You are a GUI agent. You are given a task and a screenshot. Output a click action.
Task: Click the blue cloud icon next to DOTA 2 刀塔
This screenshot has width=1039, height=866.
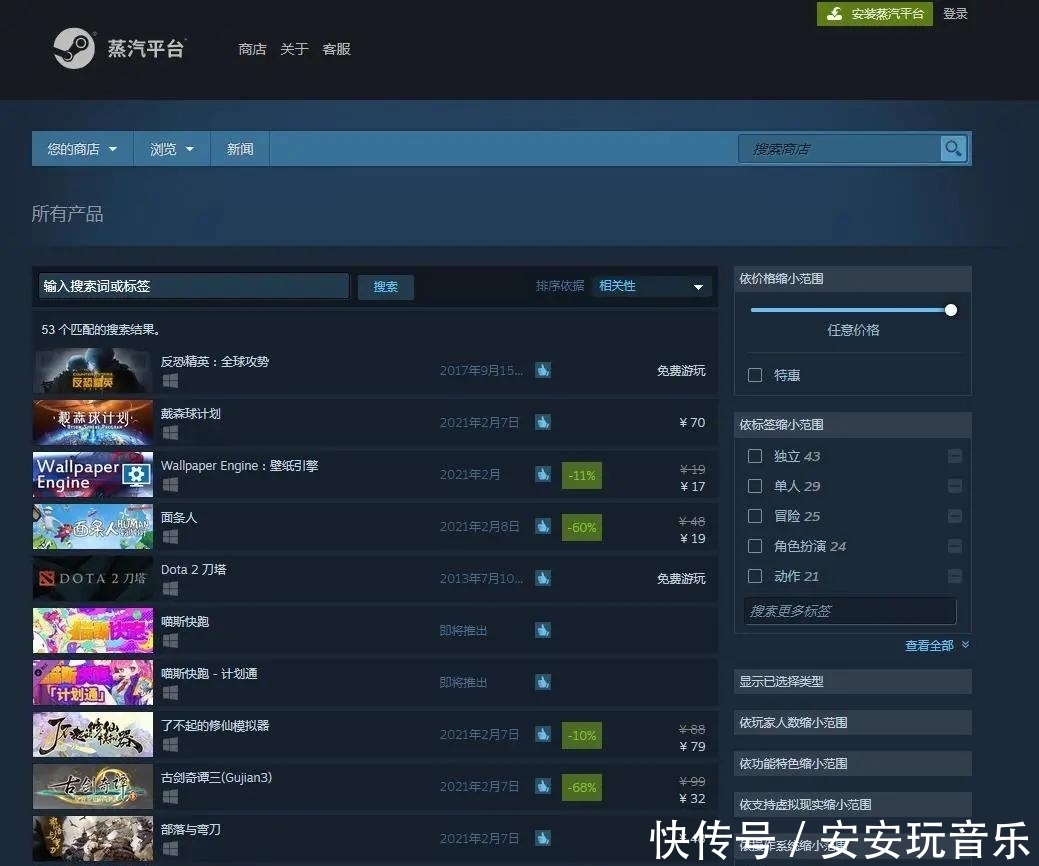click(542, 578)
